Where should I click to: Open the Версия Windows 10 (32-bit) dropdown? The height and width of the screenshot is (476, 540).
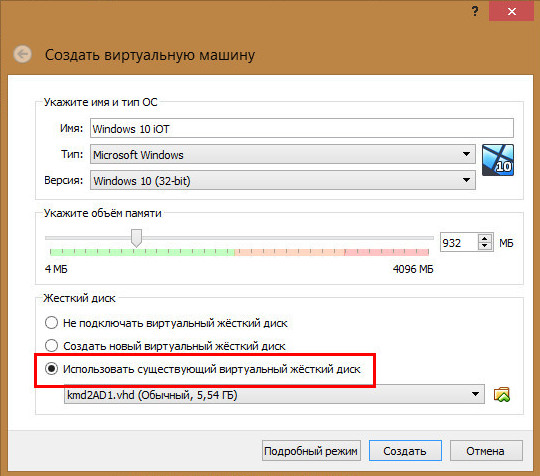283,180
